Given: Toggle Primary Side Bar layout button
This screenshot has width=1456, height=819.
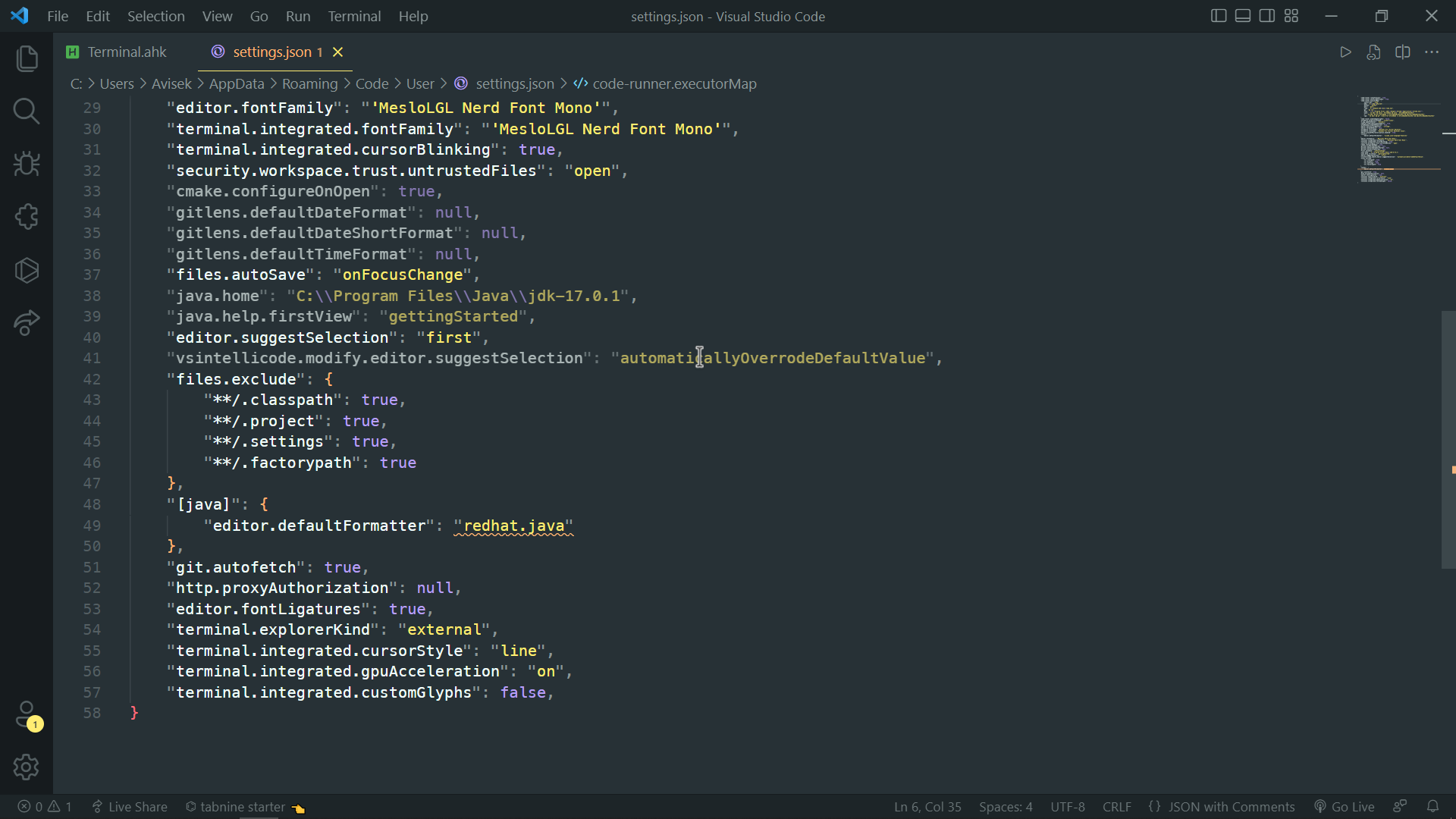Looking at the screenshot, I should pyautogui.click(x=1219, y=16).
